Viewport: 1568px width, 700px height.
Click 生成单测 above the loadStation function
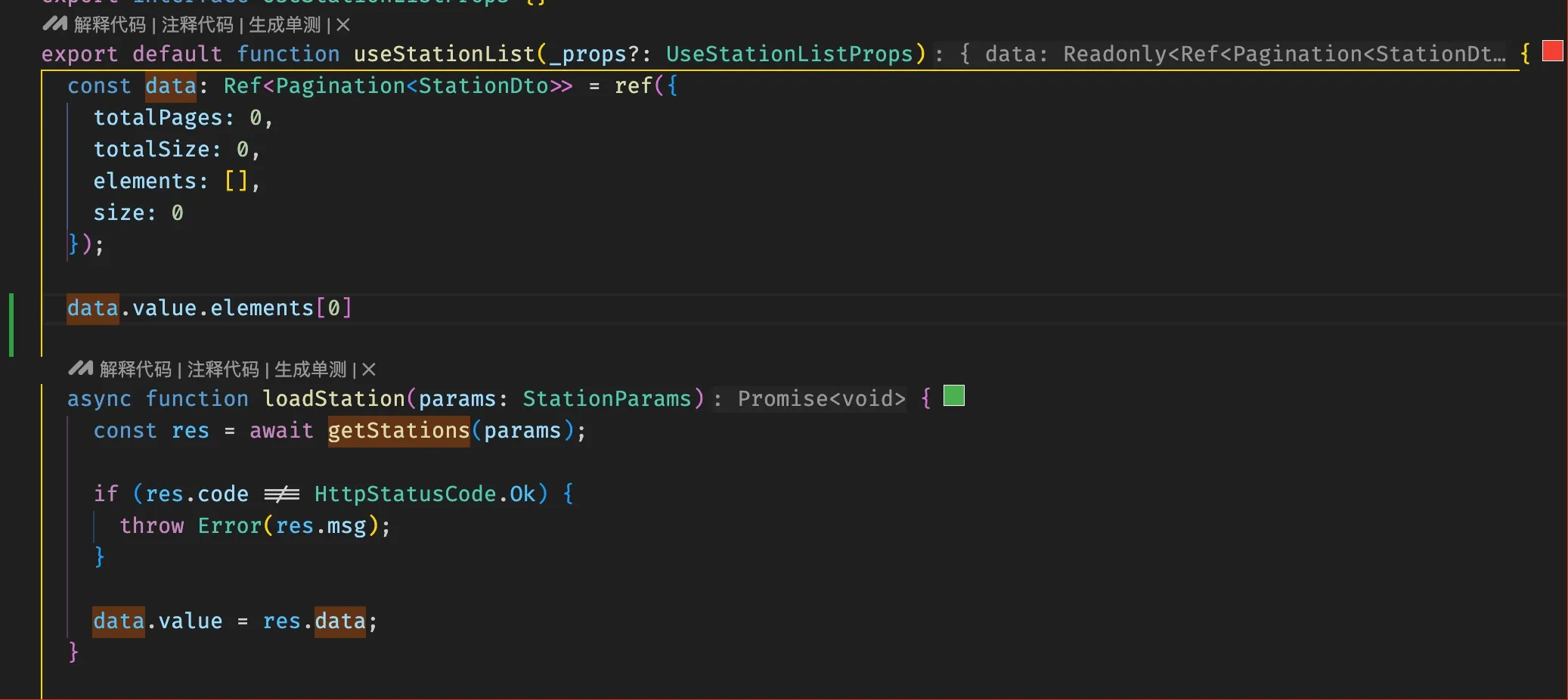[x=311, y=370]
